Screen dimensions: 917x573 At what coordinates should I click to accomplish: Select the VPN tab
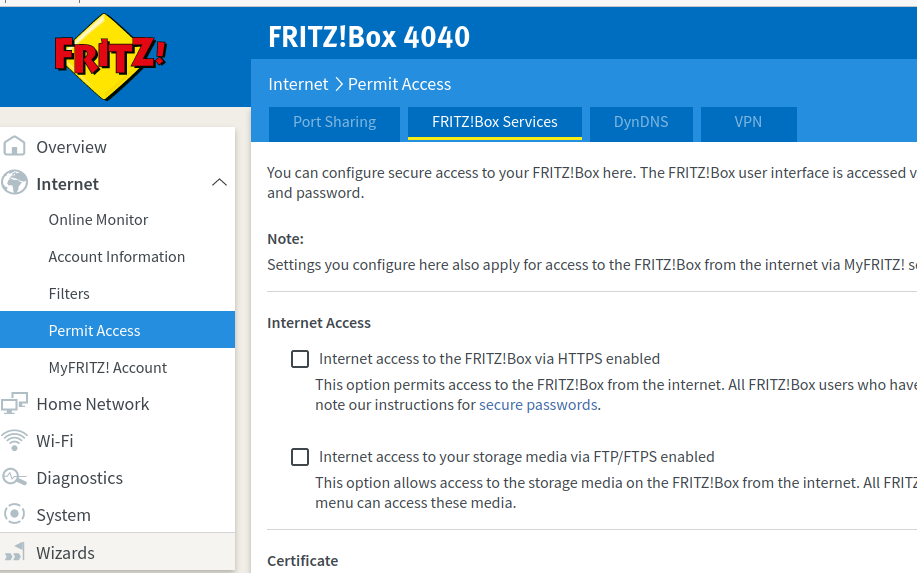(x=748, y=122)
